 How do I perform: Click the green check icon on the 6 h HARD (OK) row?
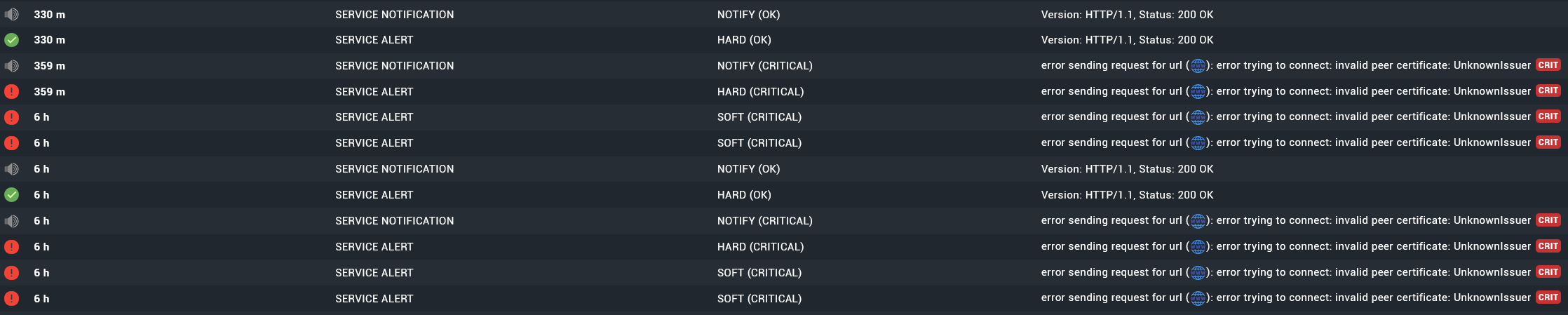click(11, 195)
